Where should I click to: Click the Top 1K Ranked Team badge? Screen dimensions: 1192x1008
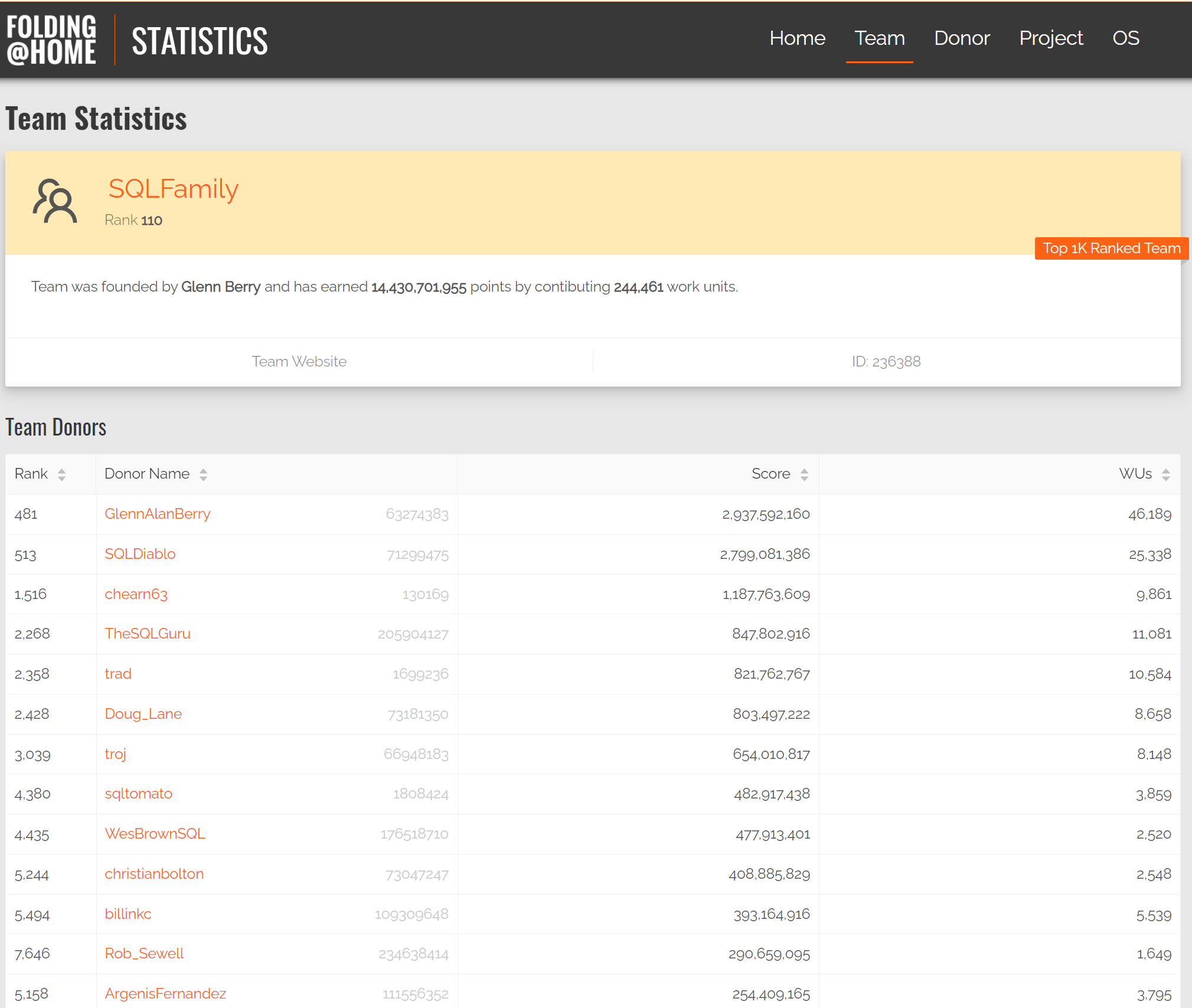(x=1111, y=248)
